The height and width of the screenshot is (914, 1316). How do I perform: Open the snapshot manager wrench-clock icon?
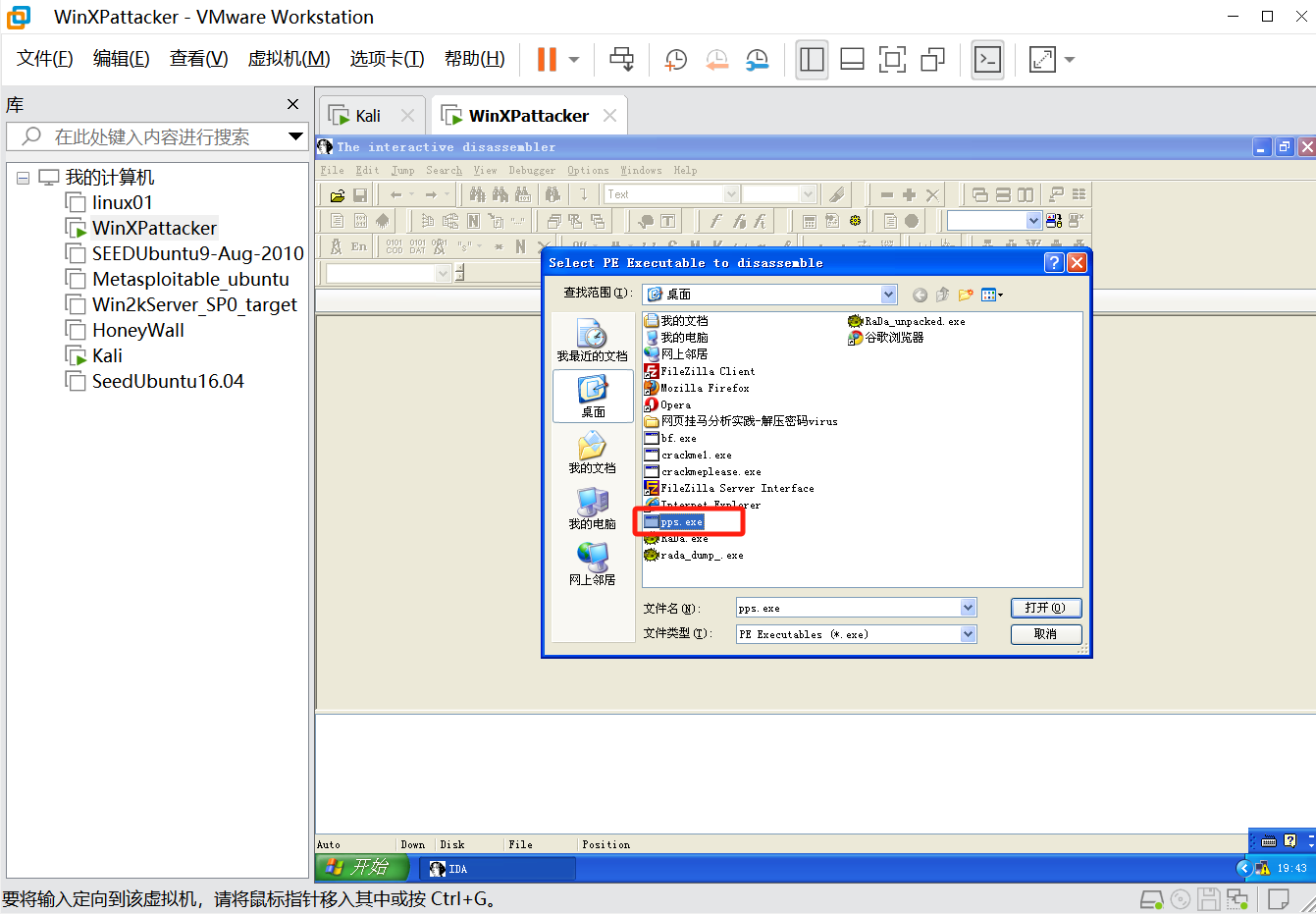click(757, 60)
